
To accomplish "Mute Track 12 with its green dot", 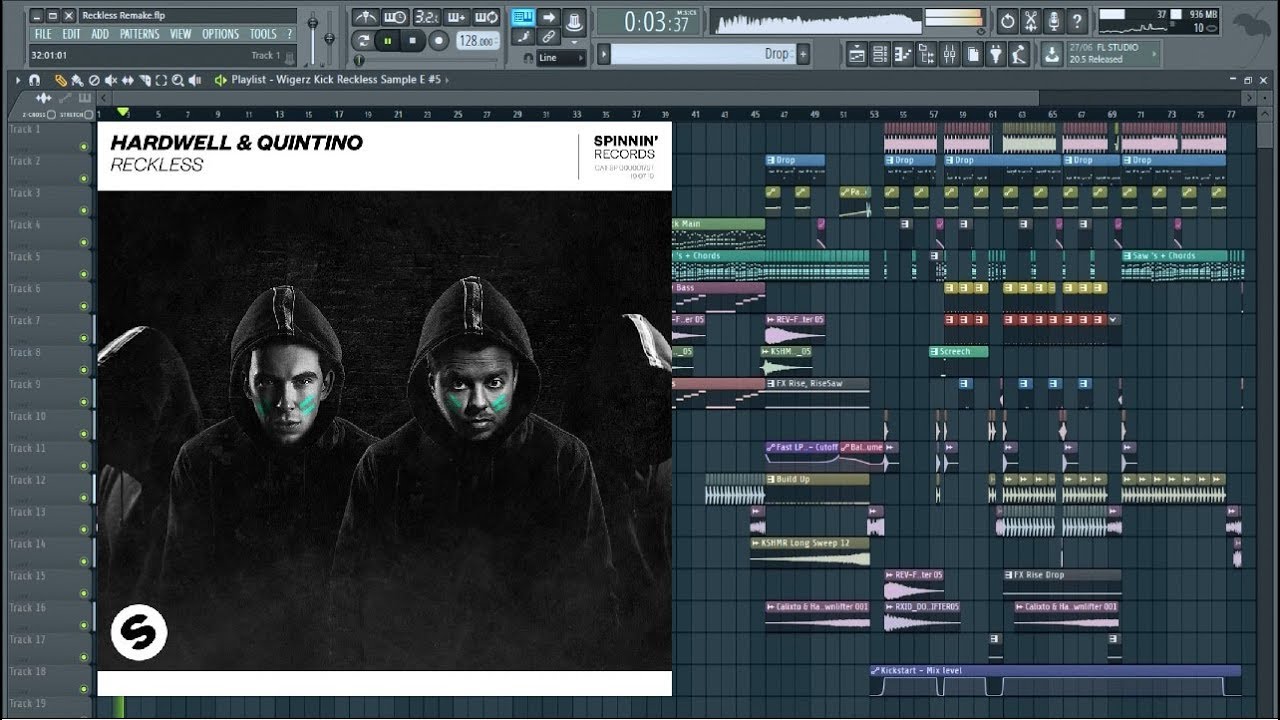I will (x=84, y=498).
